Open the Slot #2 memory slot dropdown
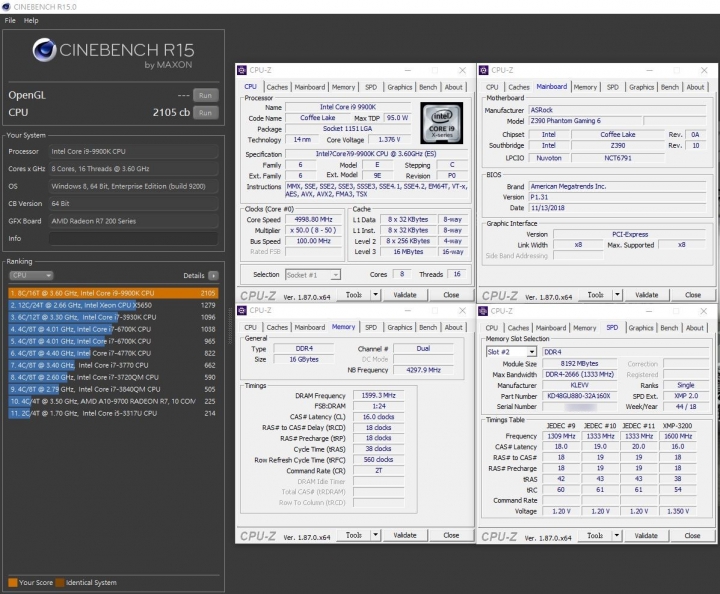Viewport: 720px width, 594px height. pyautogui.click(x=511, y=352)
